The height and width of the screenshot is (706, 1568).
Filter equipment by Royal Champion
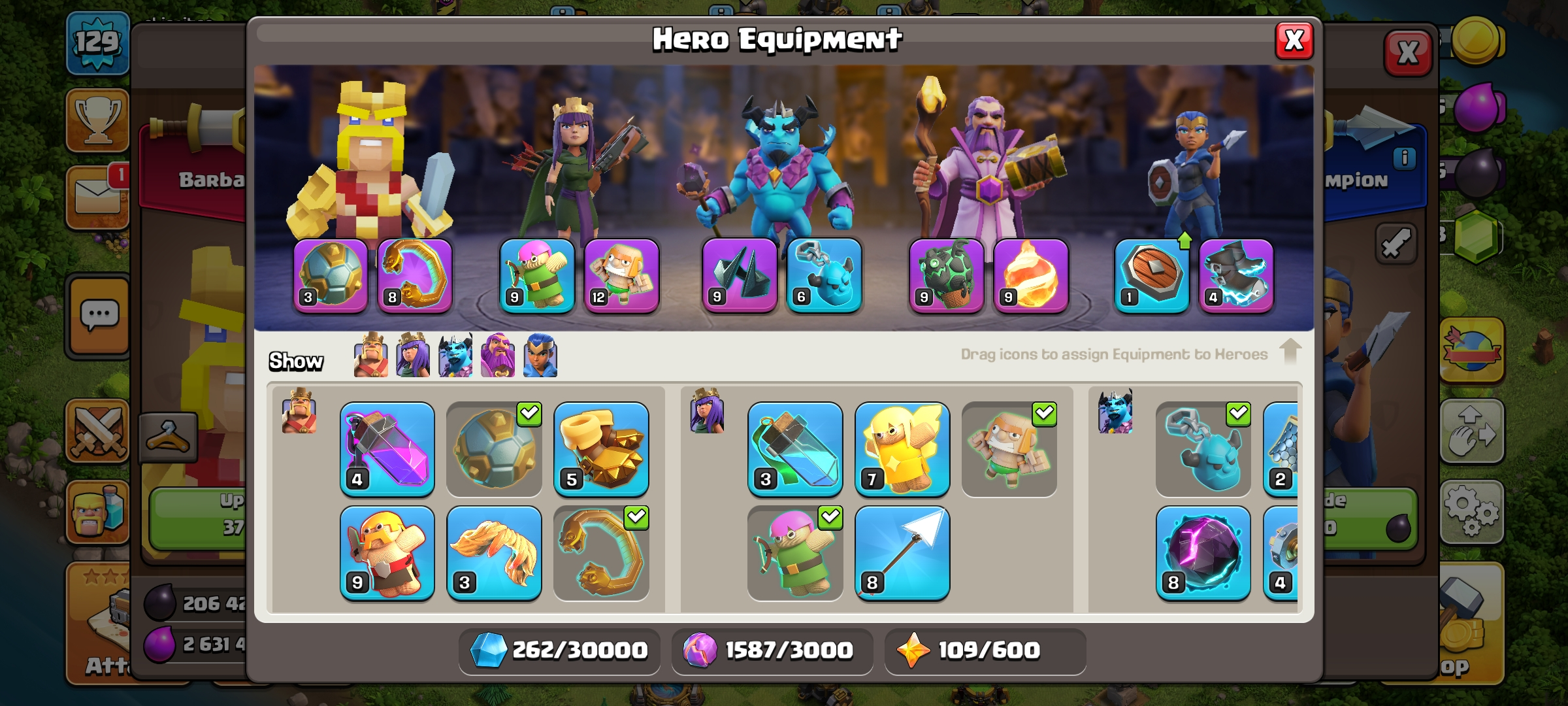click(x=540, y=355)
